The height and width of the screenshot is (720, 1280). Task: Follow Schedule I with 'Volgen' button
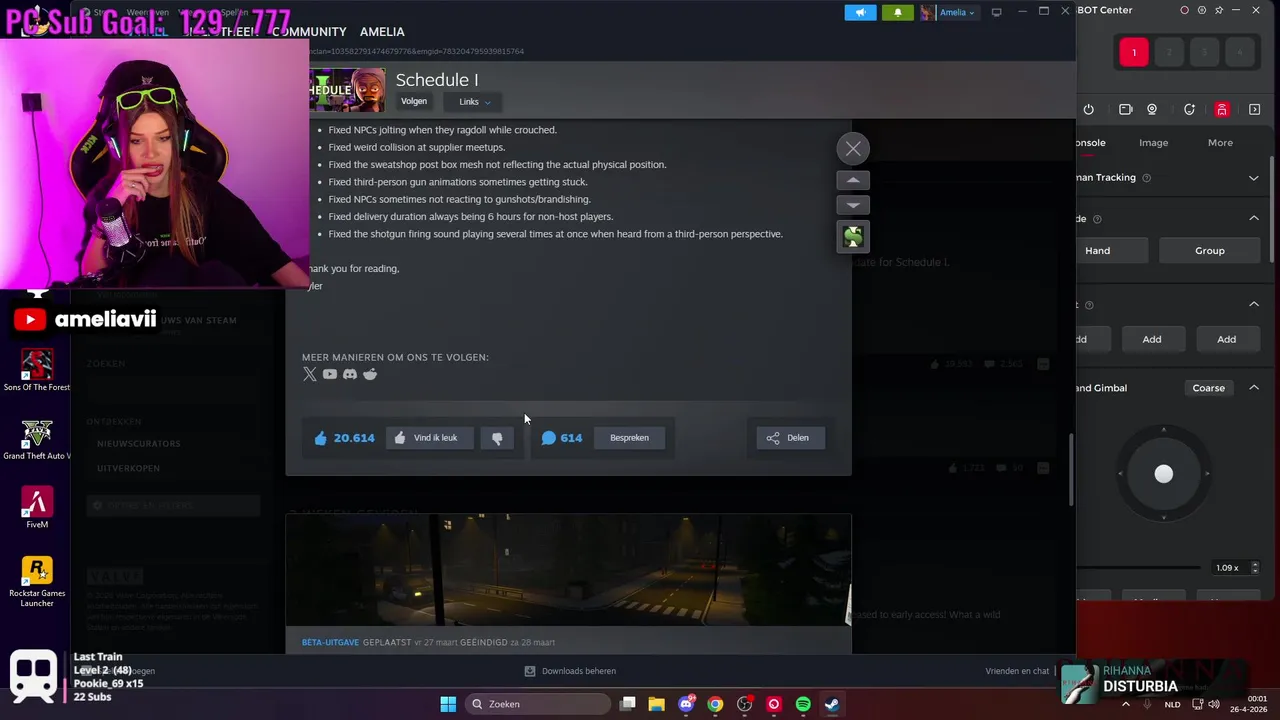414,102
